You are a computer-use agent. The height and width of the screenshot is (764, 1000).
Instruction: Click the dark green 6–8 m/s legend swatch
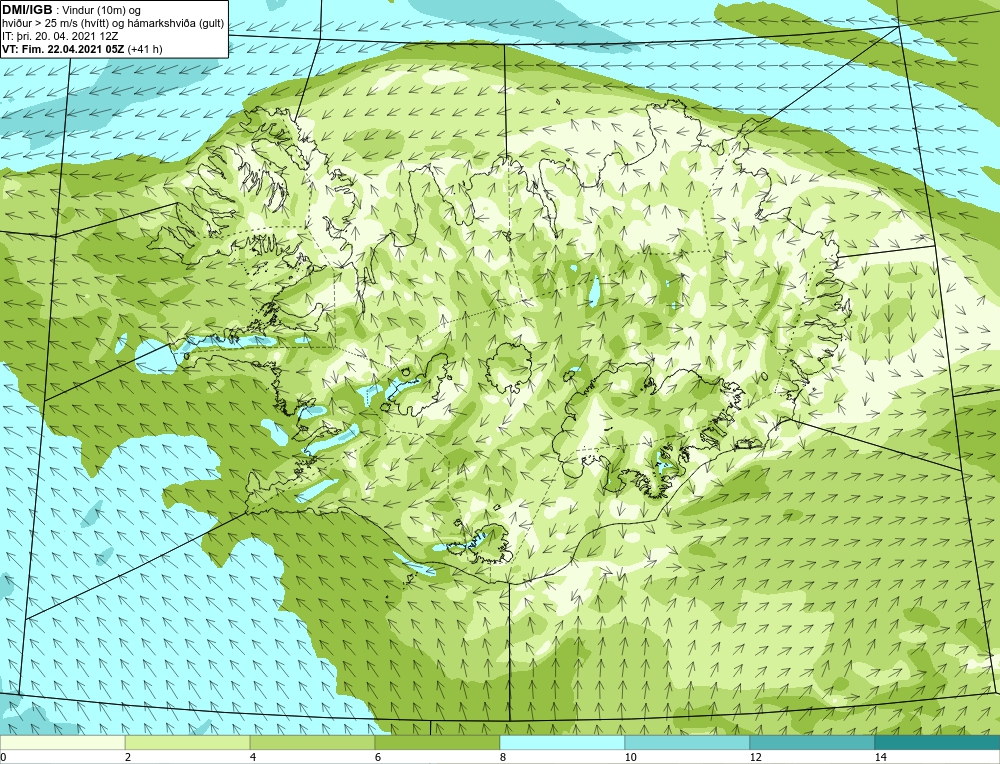coord(438,742)
